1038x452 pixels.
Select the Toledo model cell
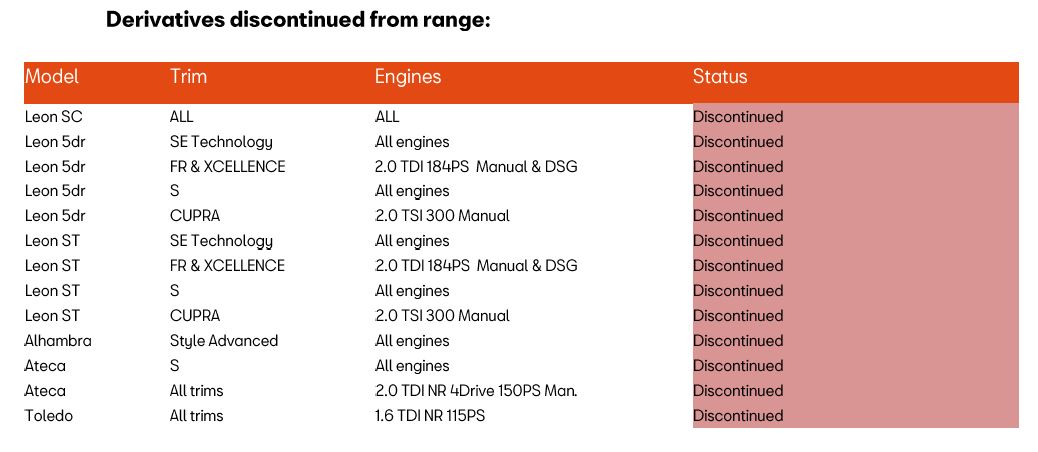49,416
